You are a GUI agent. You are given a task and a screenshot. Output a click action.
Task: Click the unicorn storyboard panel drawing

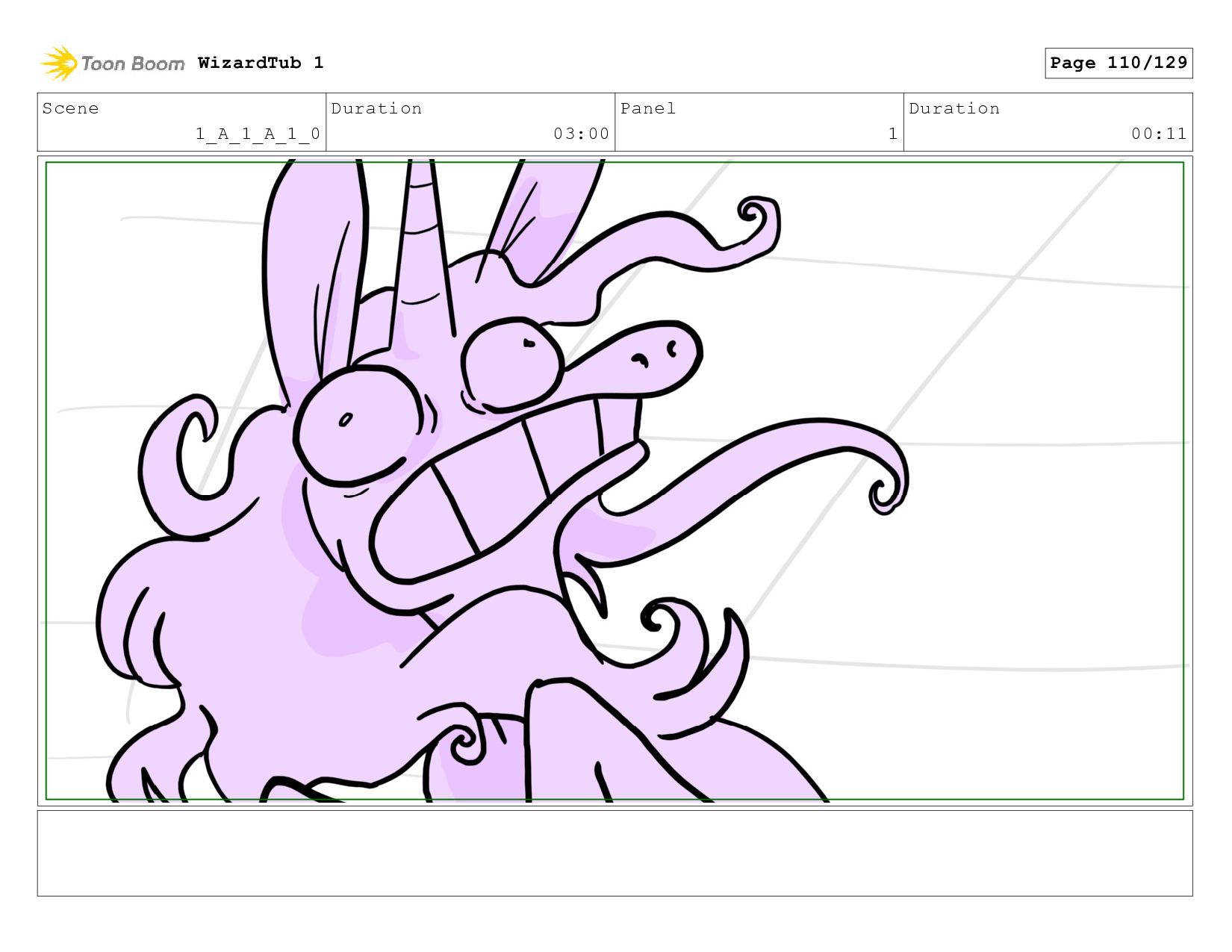(615, 481)
